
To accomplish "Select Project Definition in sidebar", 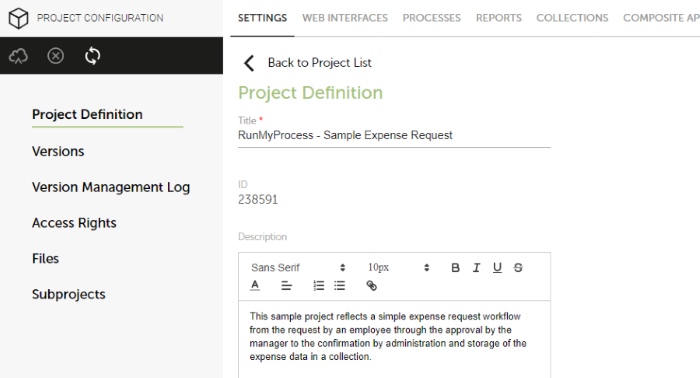I will pyautogui.click(x=88, y=115).
